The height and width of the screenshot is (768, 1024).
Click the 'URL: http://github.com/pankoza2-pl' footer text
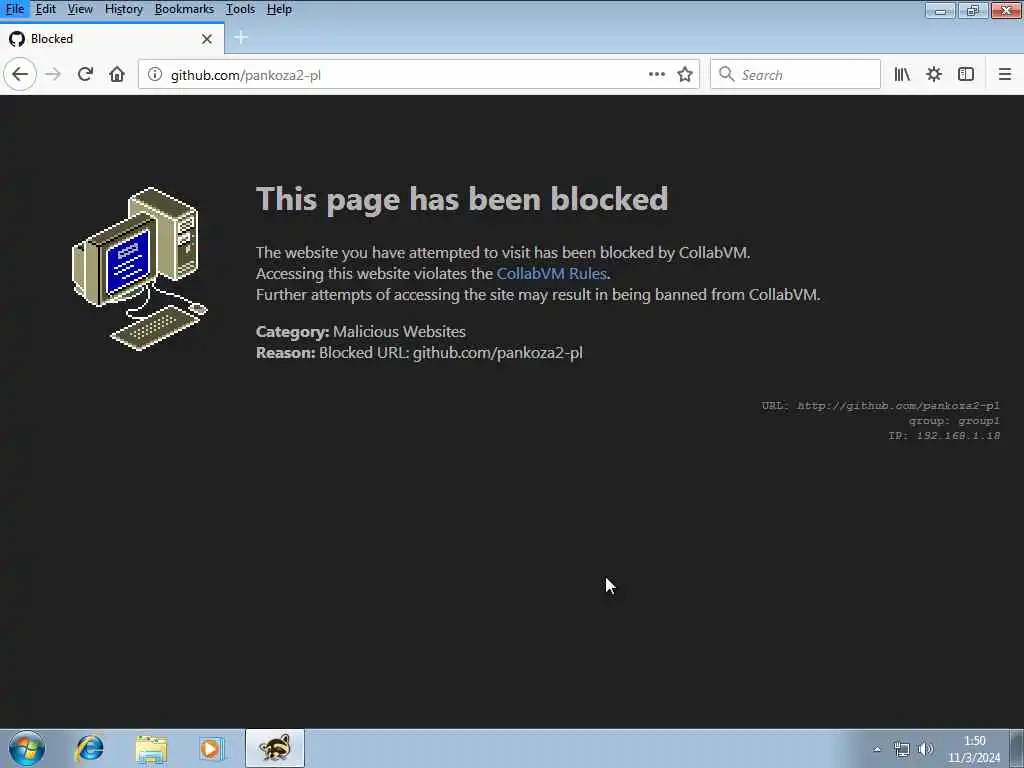[880, 406]
